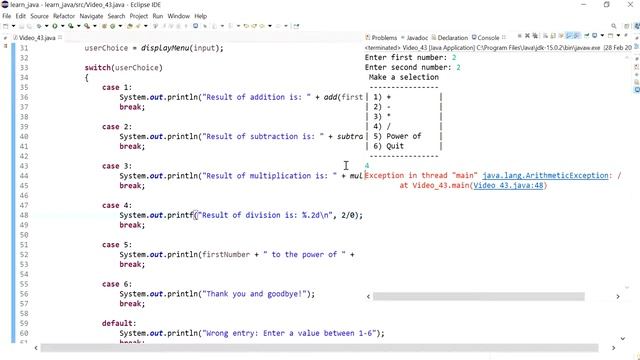Open the Project menu

point(139,16)
